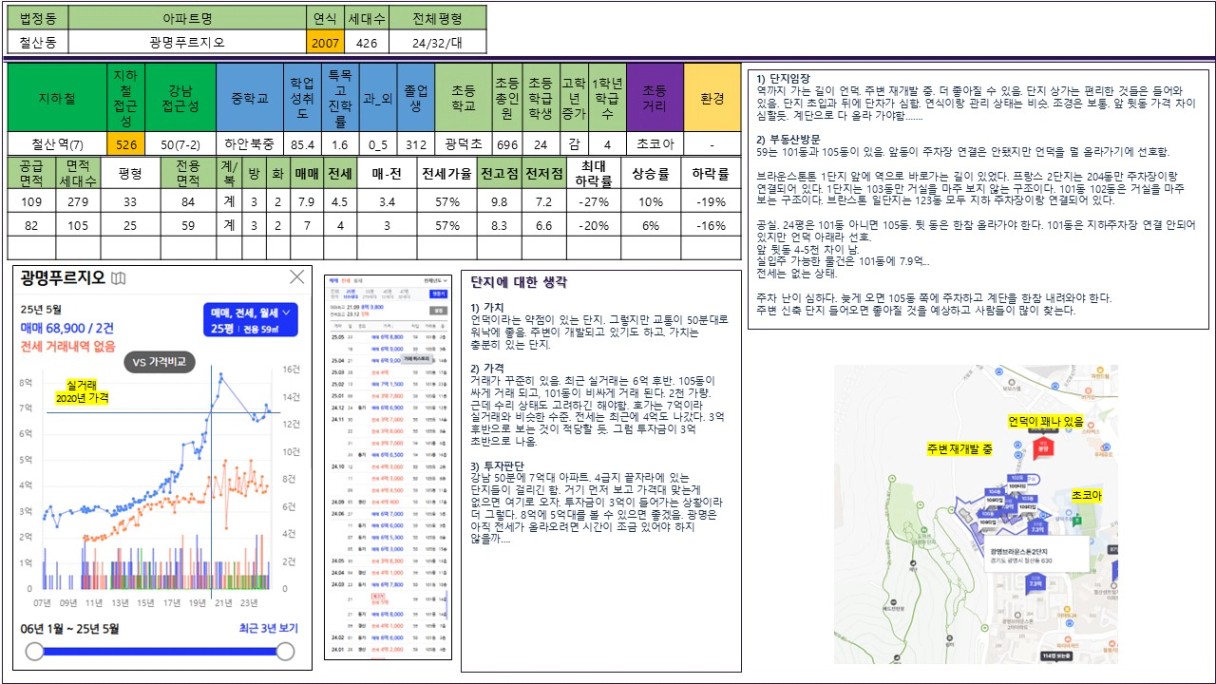Select the 426 households cell
Screen dimensions: 1216x684
366,43
